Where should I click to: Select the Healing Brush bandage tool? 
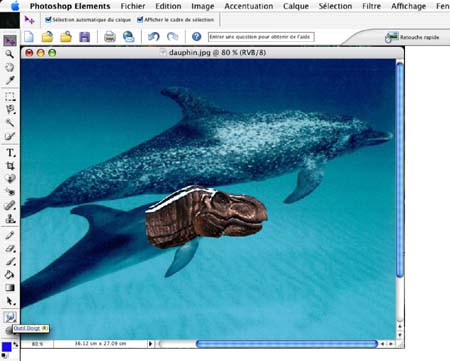(x=10, y=205)
